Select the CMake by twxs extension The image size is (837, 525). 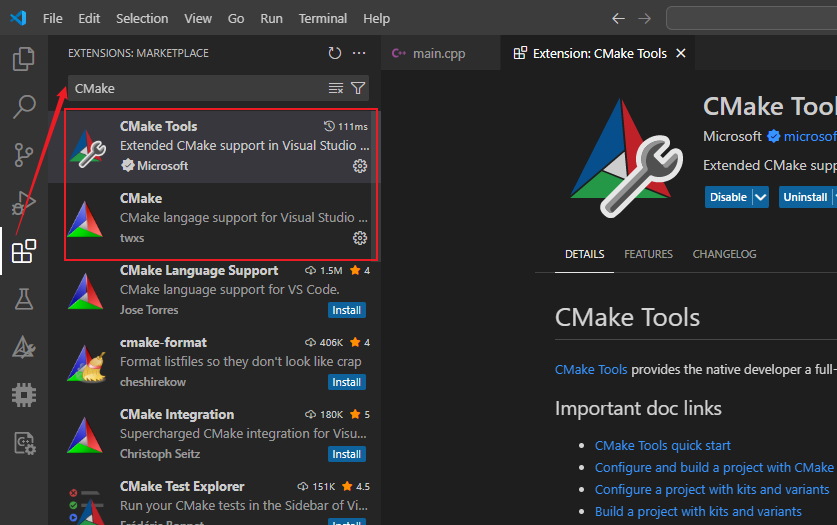click(x=214, y=219)
